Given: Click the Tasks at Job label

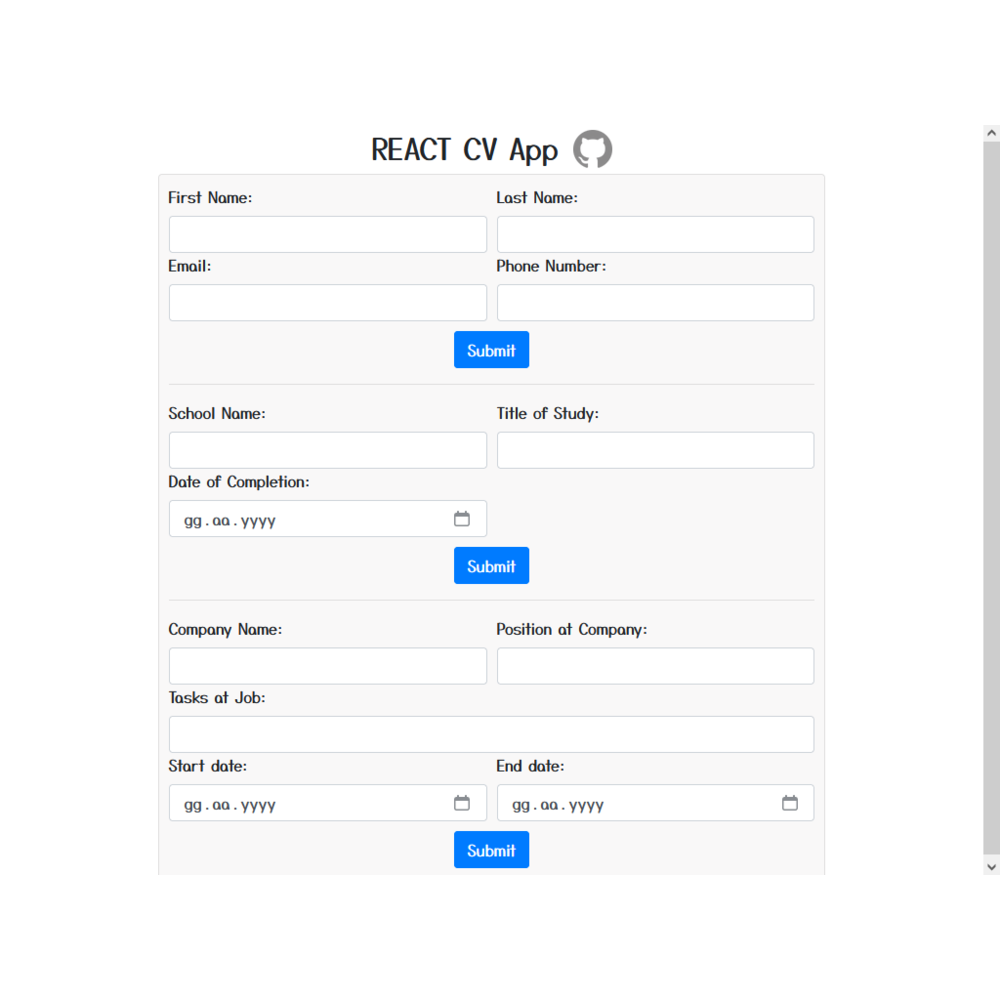Looking at the screenshot, I should click(217, 698).
